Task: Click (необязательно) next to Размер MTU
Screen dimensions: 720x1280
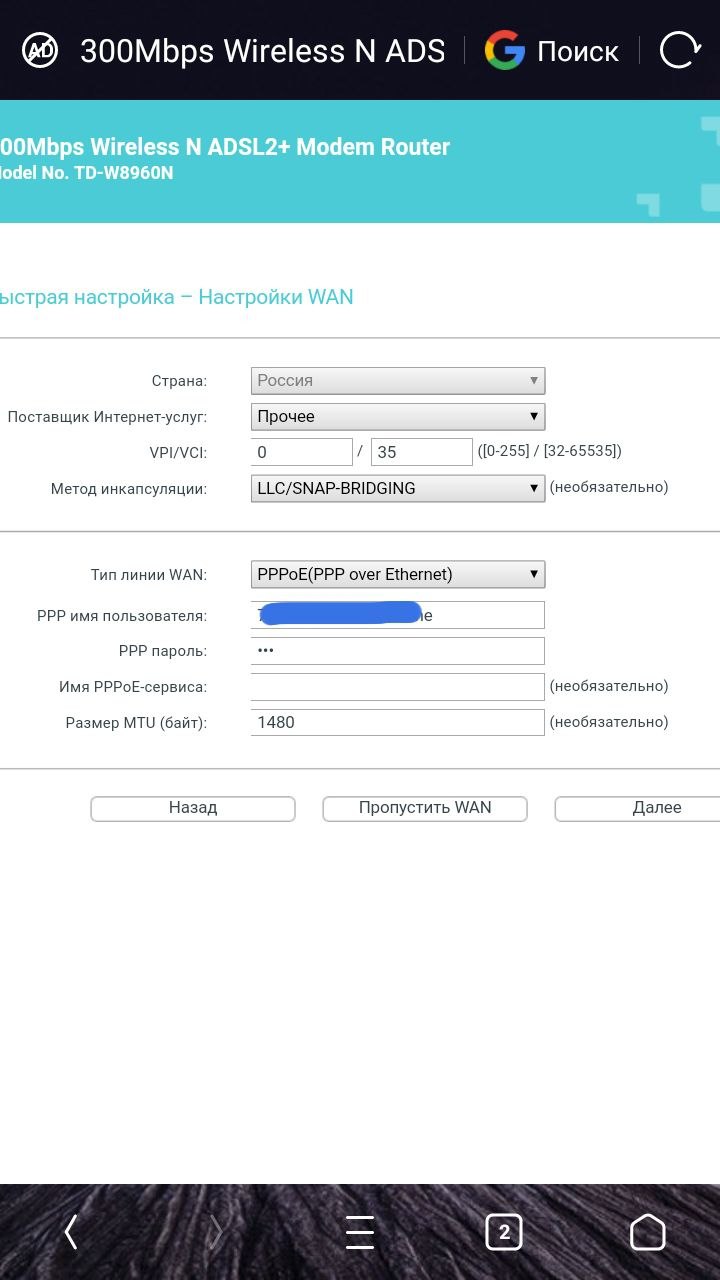Action: pyautogui.click(x=609, y=721)
